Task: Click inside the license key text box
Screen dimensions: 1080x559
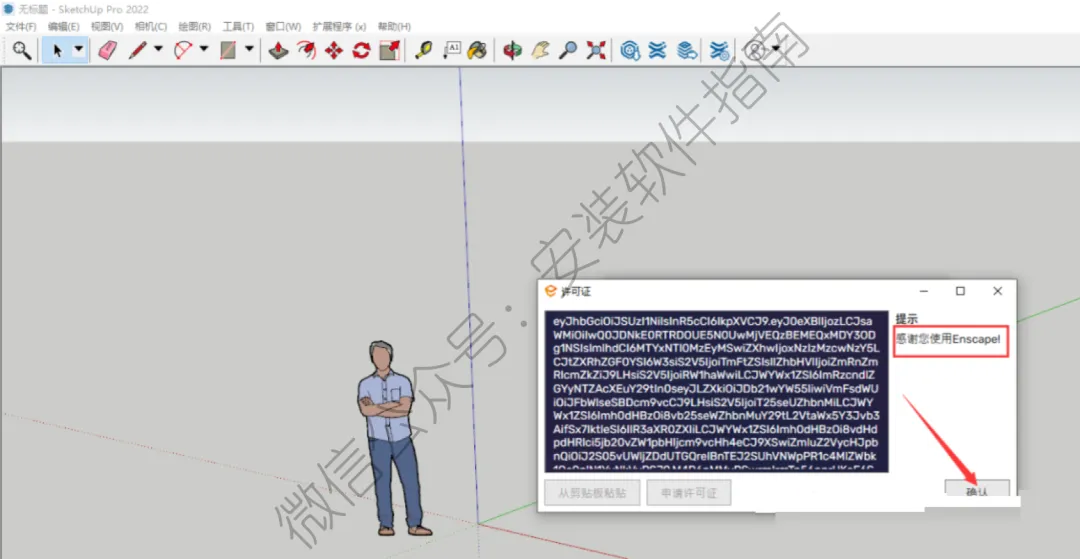Action: 716,392
